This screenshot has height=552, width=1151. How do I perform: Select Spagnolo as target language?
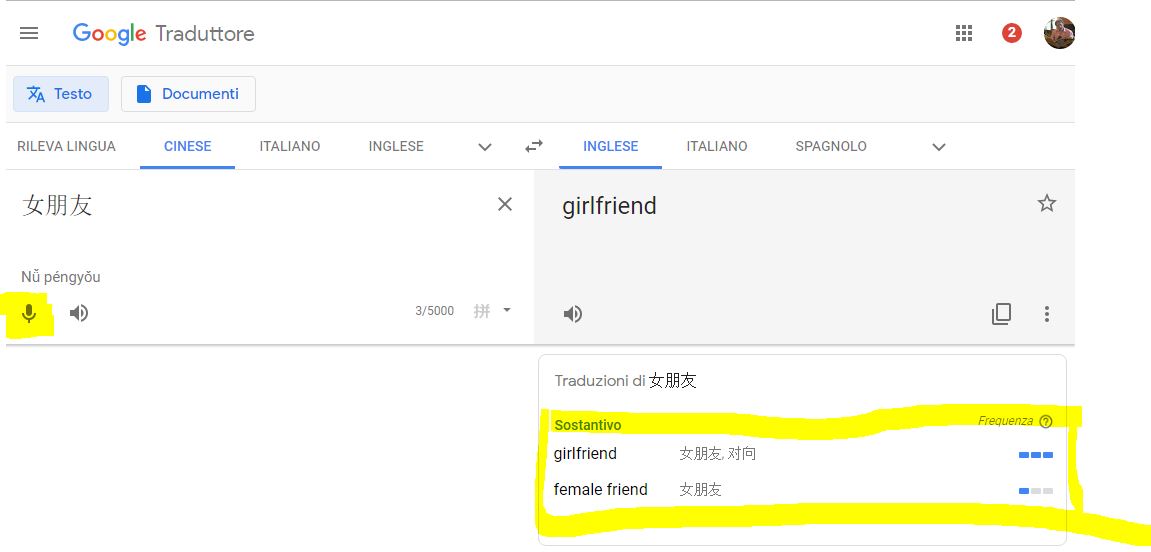click(x=831, y=146)
